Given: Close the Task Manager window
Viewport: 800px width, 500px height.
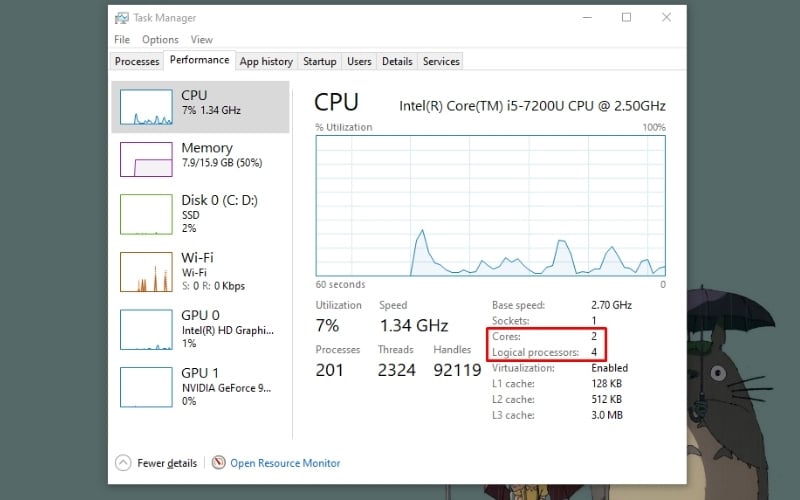Looking at the screenshot, I should (x=666, y=17).
